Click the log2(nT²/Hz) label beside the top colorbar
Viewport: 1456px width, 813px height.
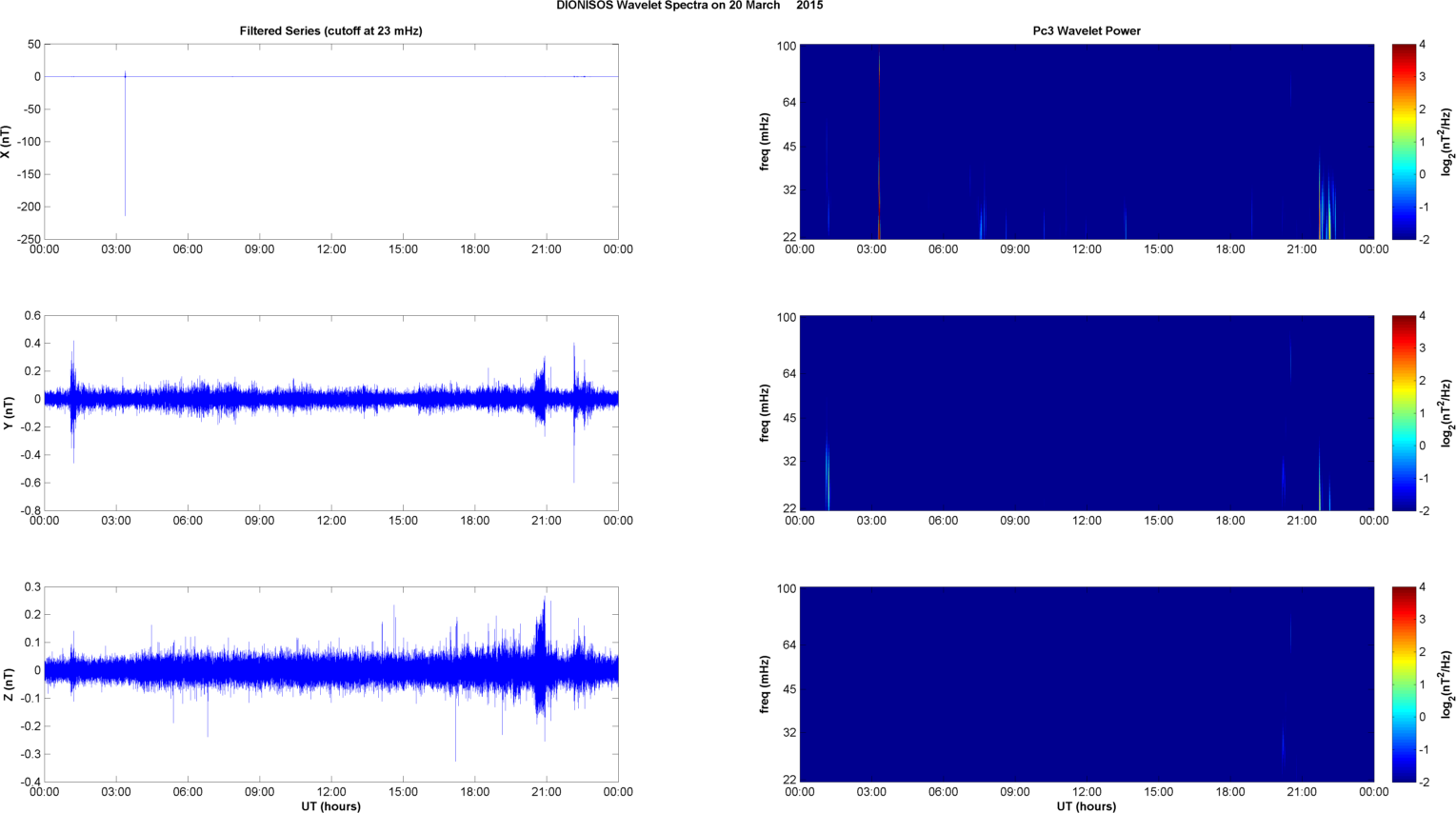tap(1446, 142)
